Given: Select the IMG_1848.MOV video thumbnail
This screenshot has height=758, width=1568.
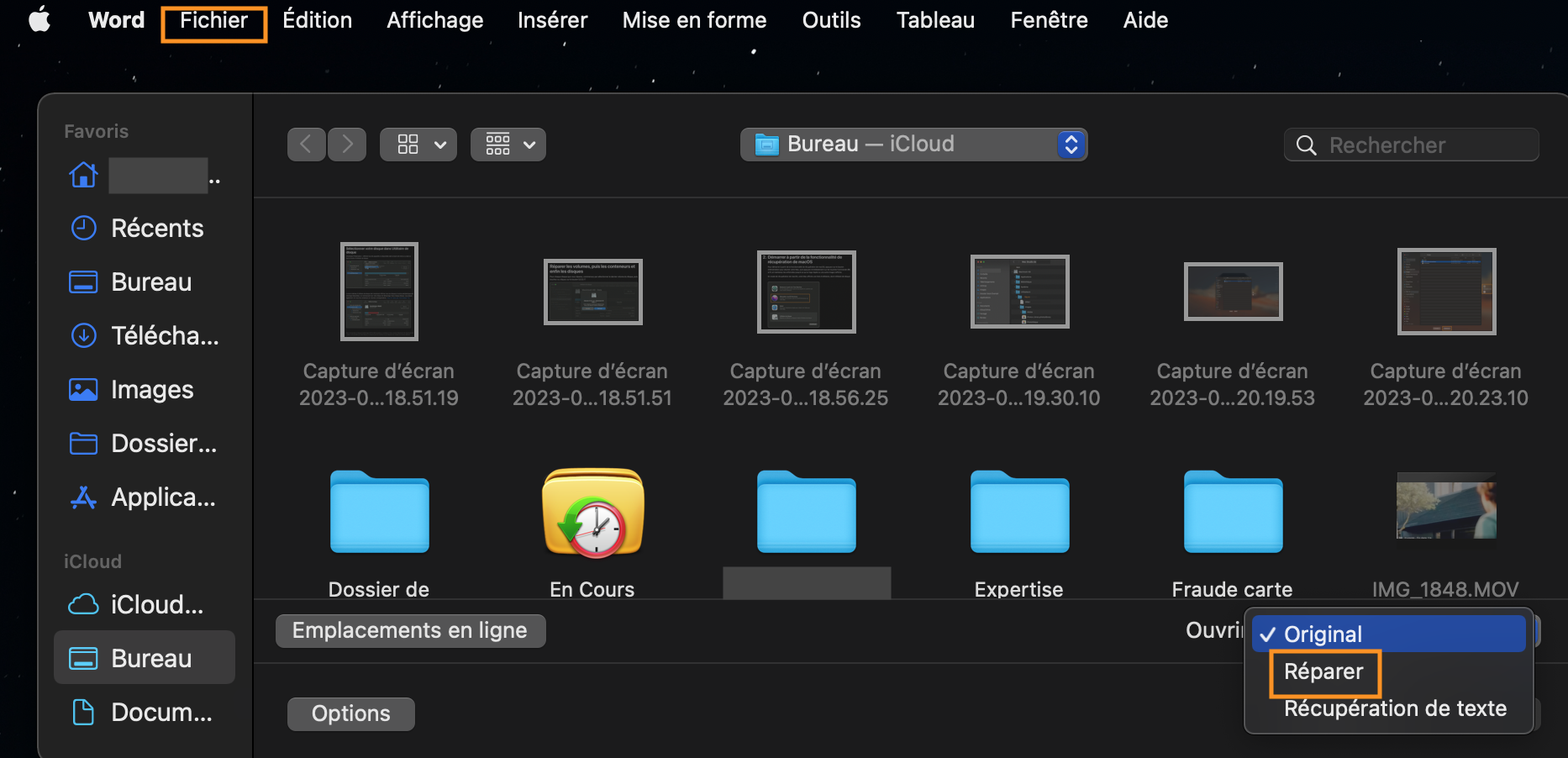Looking at the screenshot, I should 1445,506.
